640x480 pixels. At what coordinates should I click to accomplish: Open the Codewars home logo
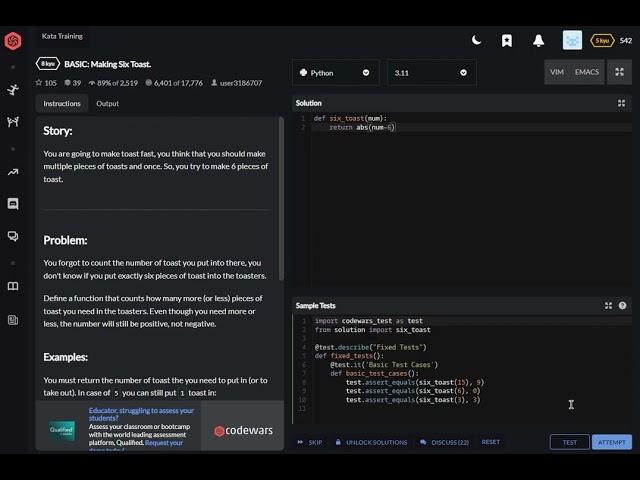click(13, 41)
